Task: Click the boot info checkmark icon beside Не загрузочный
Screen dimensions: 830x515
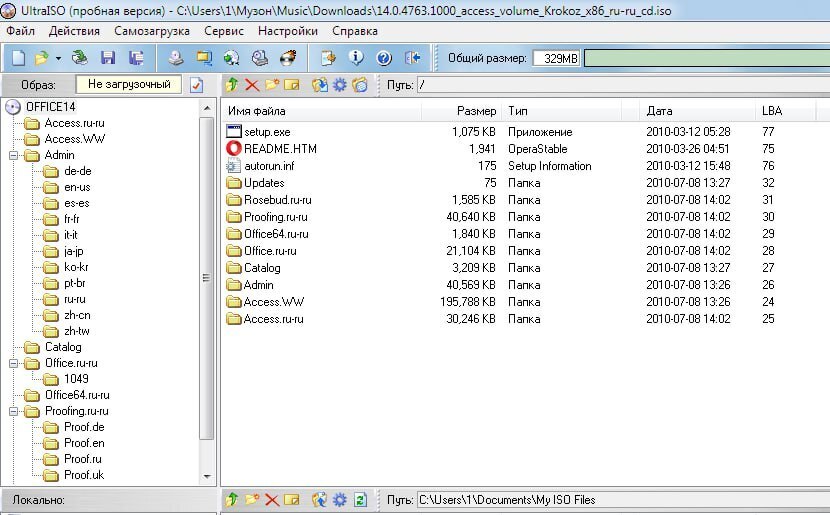Action: point(196,85)
